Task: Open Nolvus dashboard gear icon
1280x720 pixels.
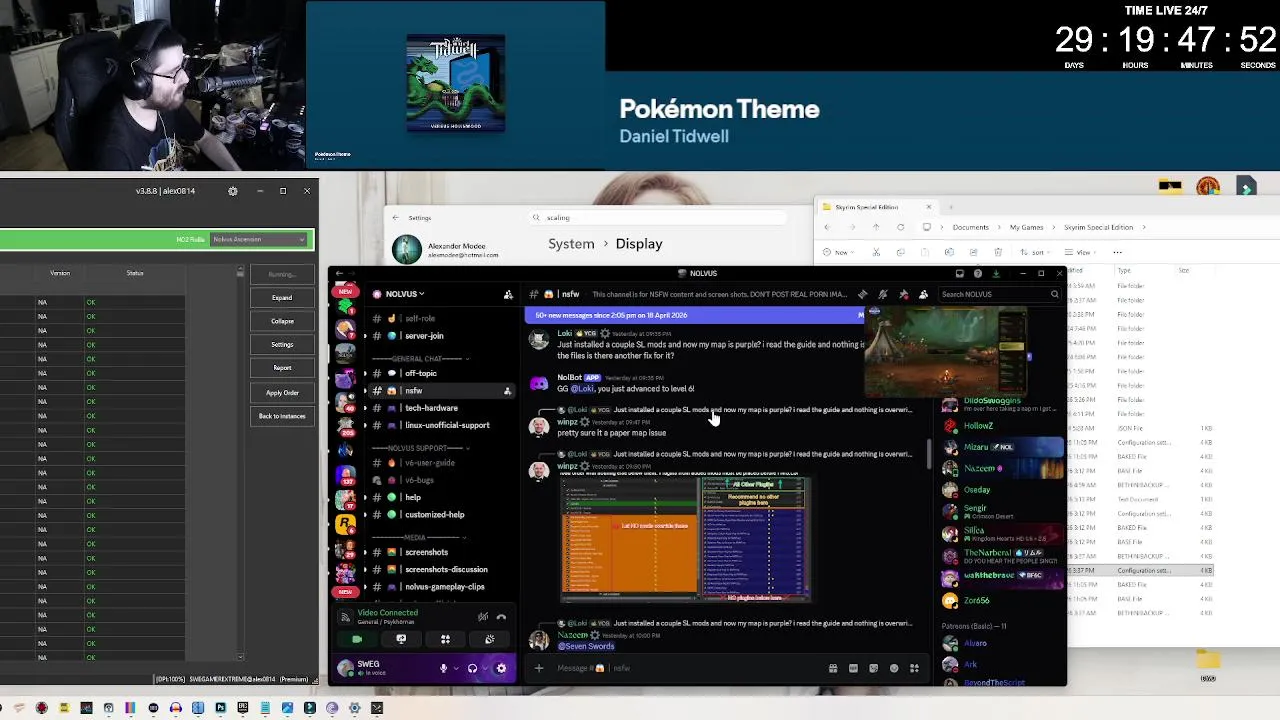Action: (x=233, y=191)
